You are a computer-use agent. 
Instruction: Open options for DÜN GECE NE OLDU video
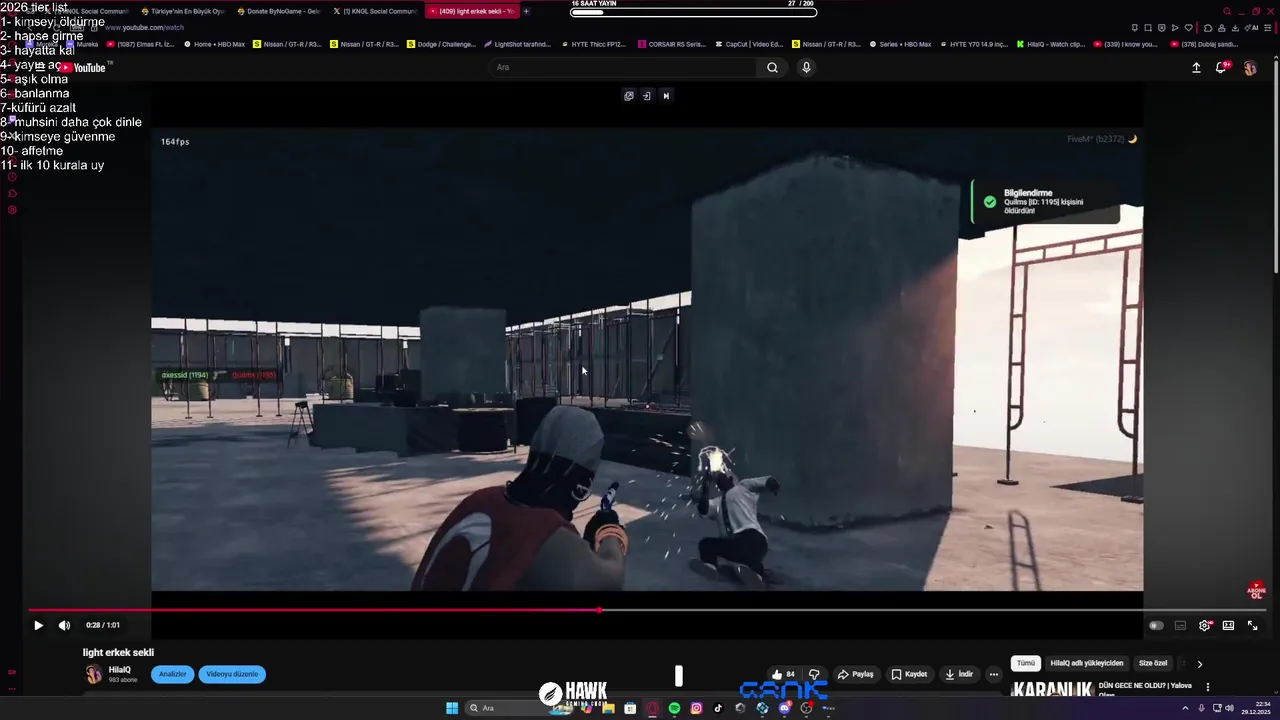point(1208,687)
